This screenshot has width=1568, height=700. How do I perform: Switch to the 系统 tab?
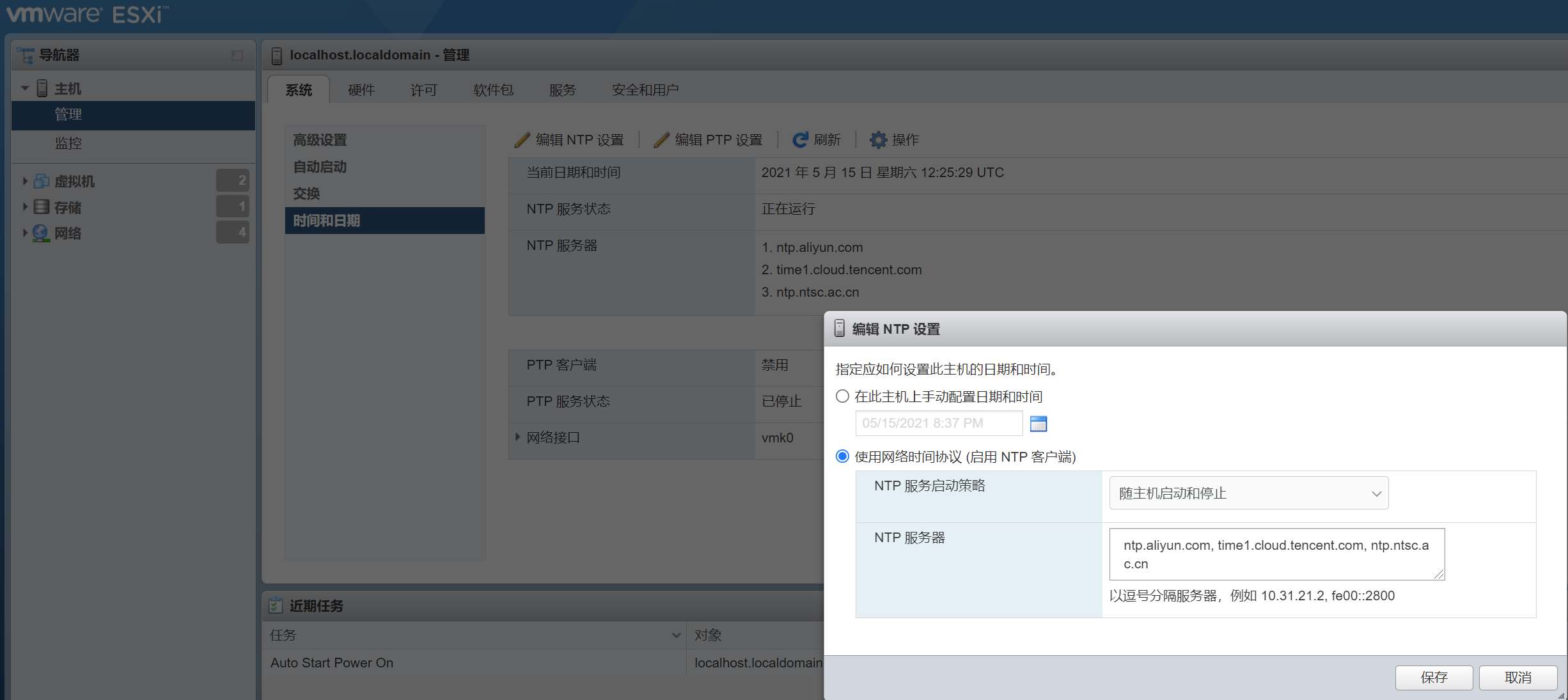pos(299,90)
